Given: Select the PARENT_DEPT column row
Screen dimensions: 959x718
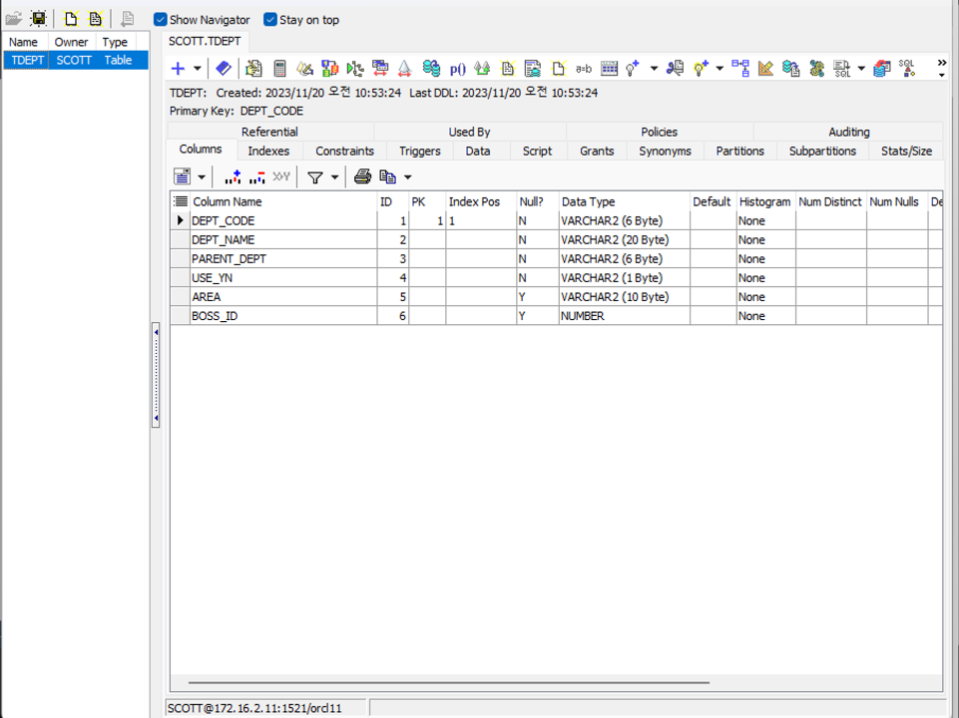Looking at the screenshot, I should (556, 259).
